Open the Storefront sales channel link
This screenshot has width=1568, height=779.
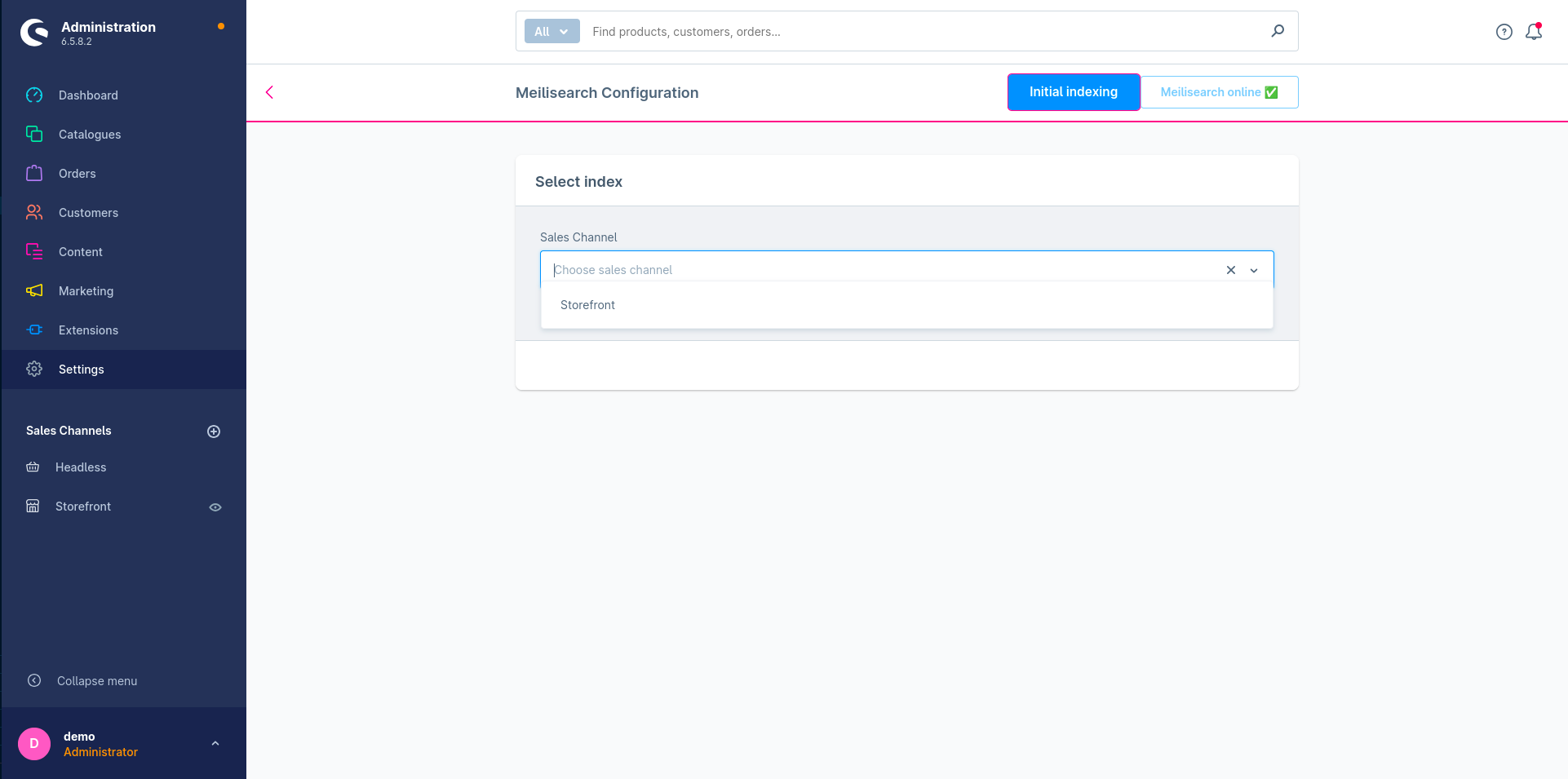coord(83,507)
